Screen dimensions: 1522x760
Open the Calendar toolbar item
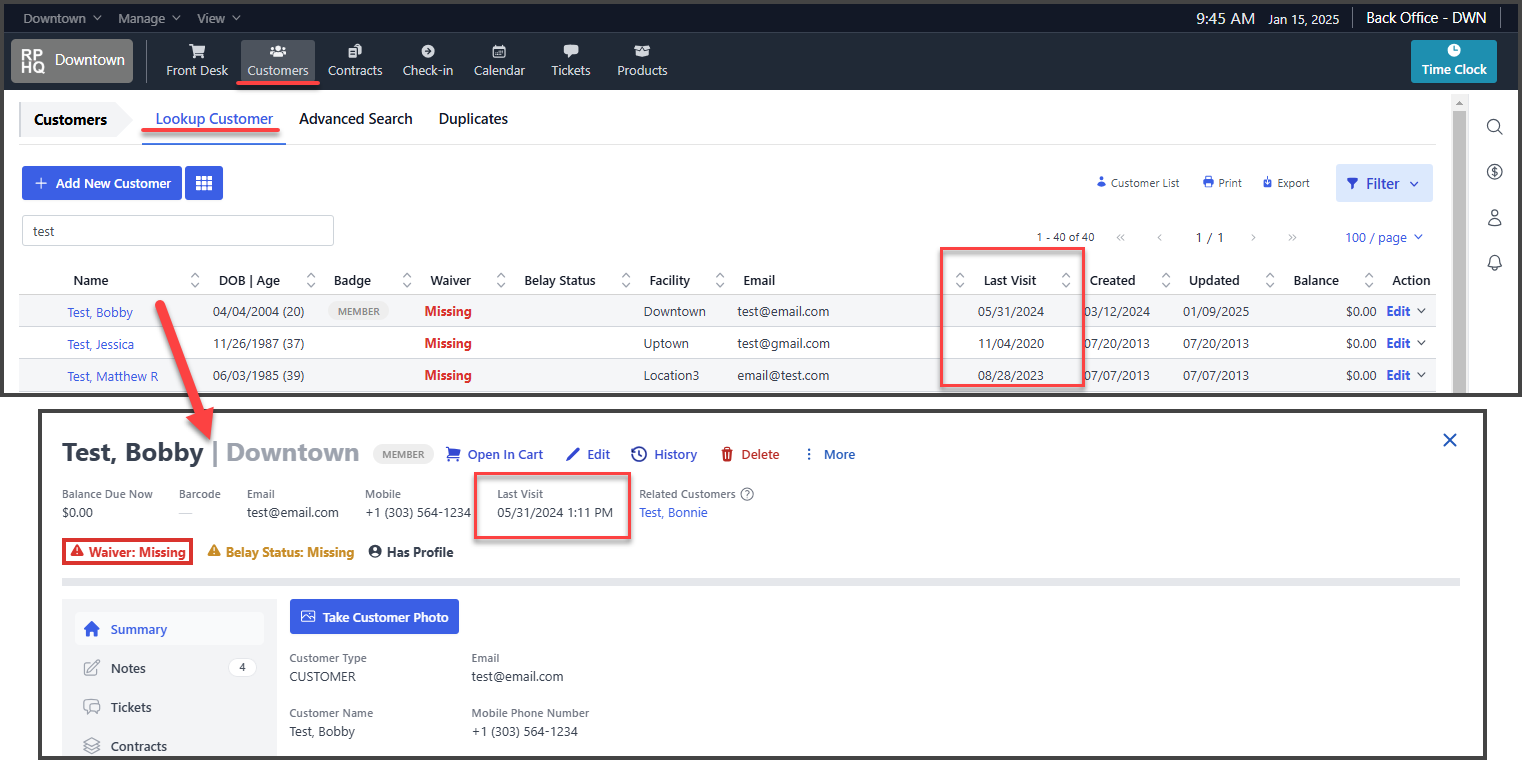pyautogui.click(x=499, y=60)
